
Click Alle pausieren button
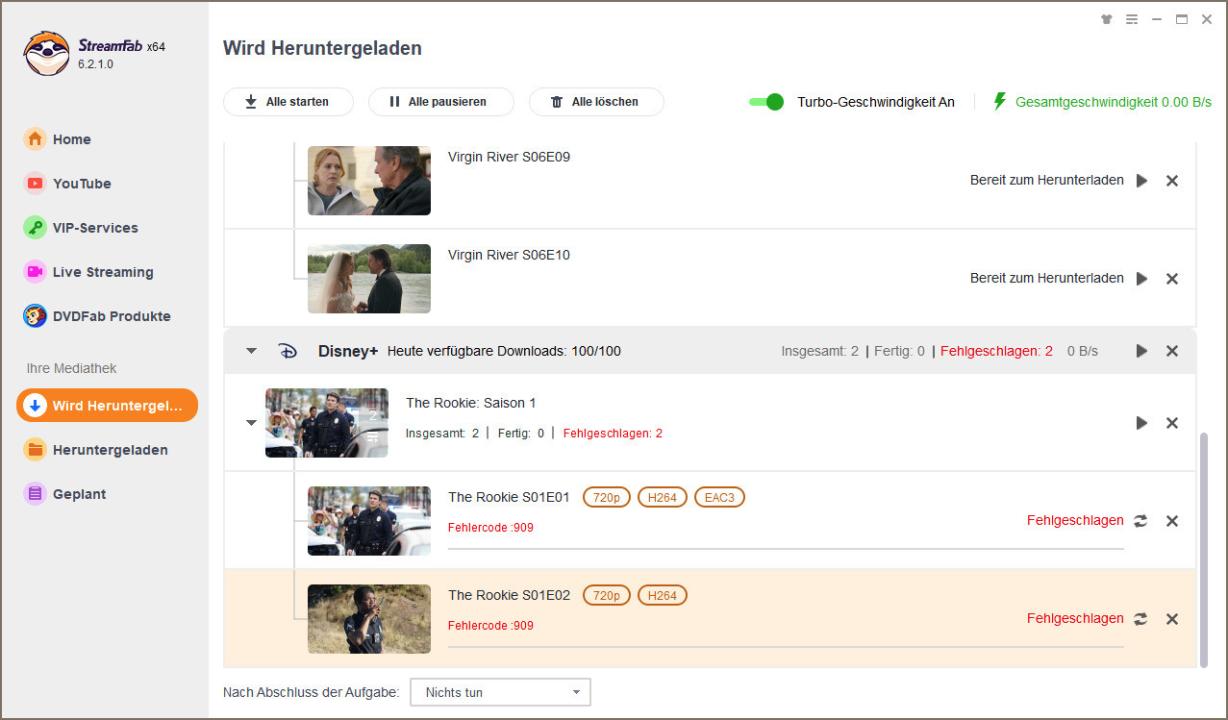(441, 102)
